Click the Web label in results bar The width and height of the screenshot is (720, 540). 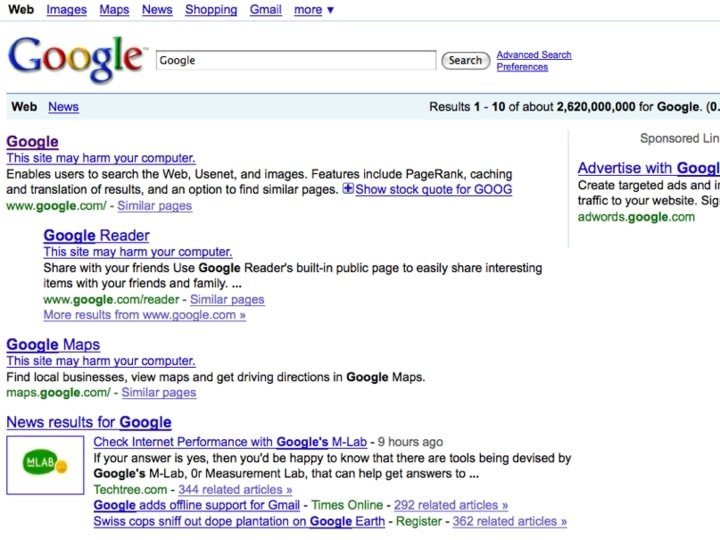point(24,107)
